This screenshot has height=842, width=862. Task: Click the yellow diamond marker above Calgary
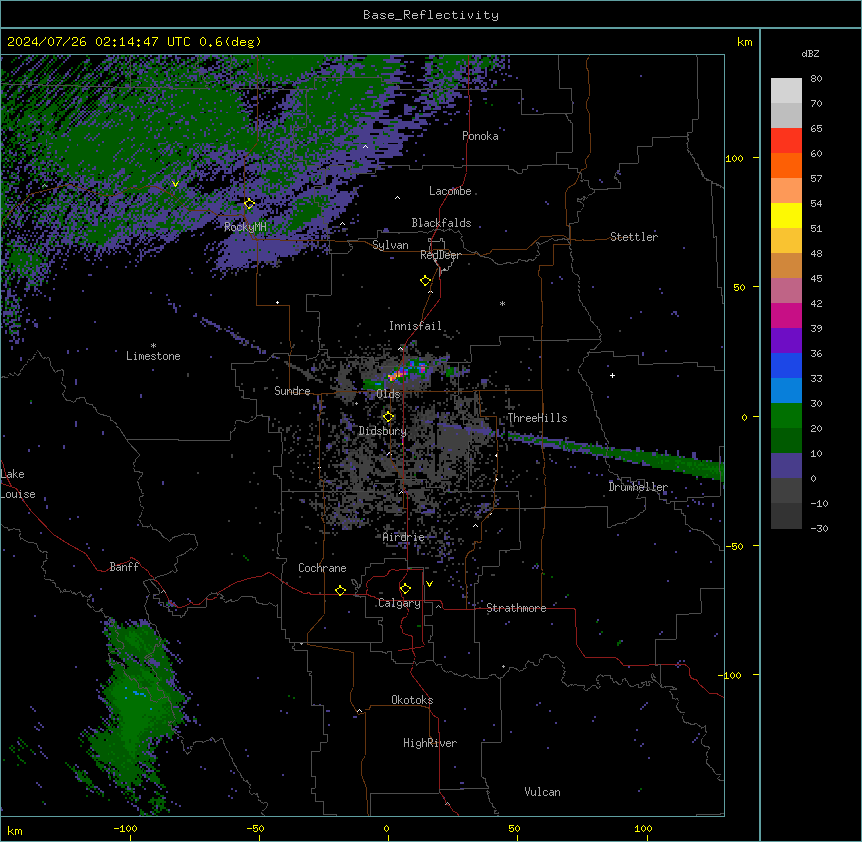(405, 589)
